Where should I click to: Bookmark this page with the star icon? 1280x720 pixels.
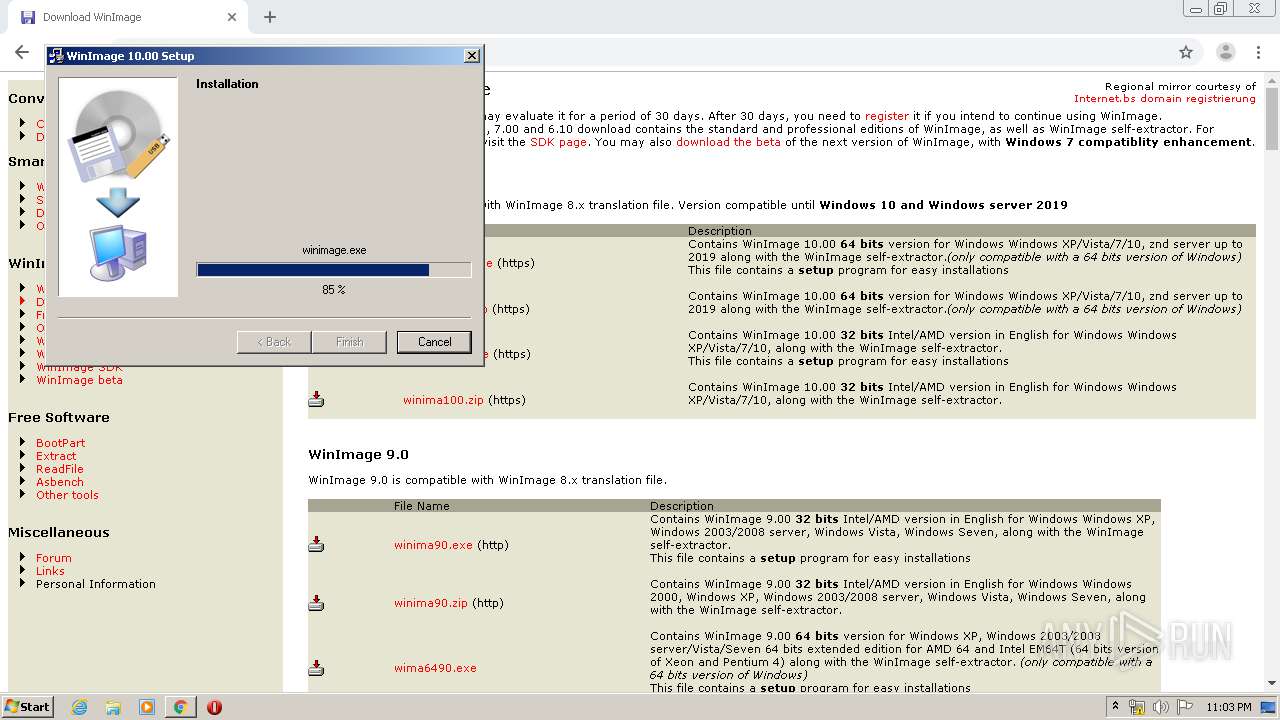click(1186, 52)
